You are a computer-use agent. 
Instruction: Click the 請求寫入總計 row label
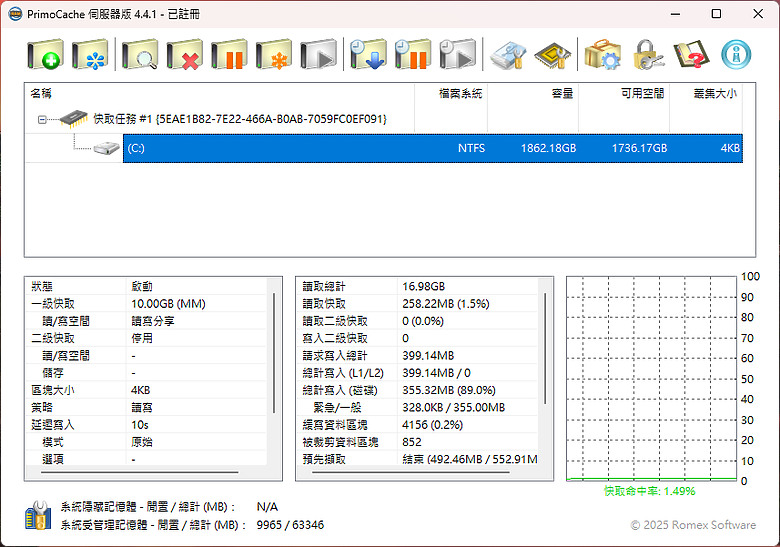335,356
